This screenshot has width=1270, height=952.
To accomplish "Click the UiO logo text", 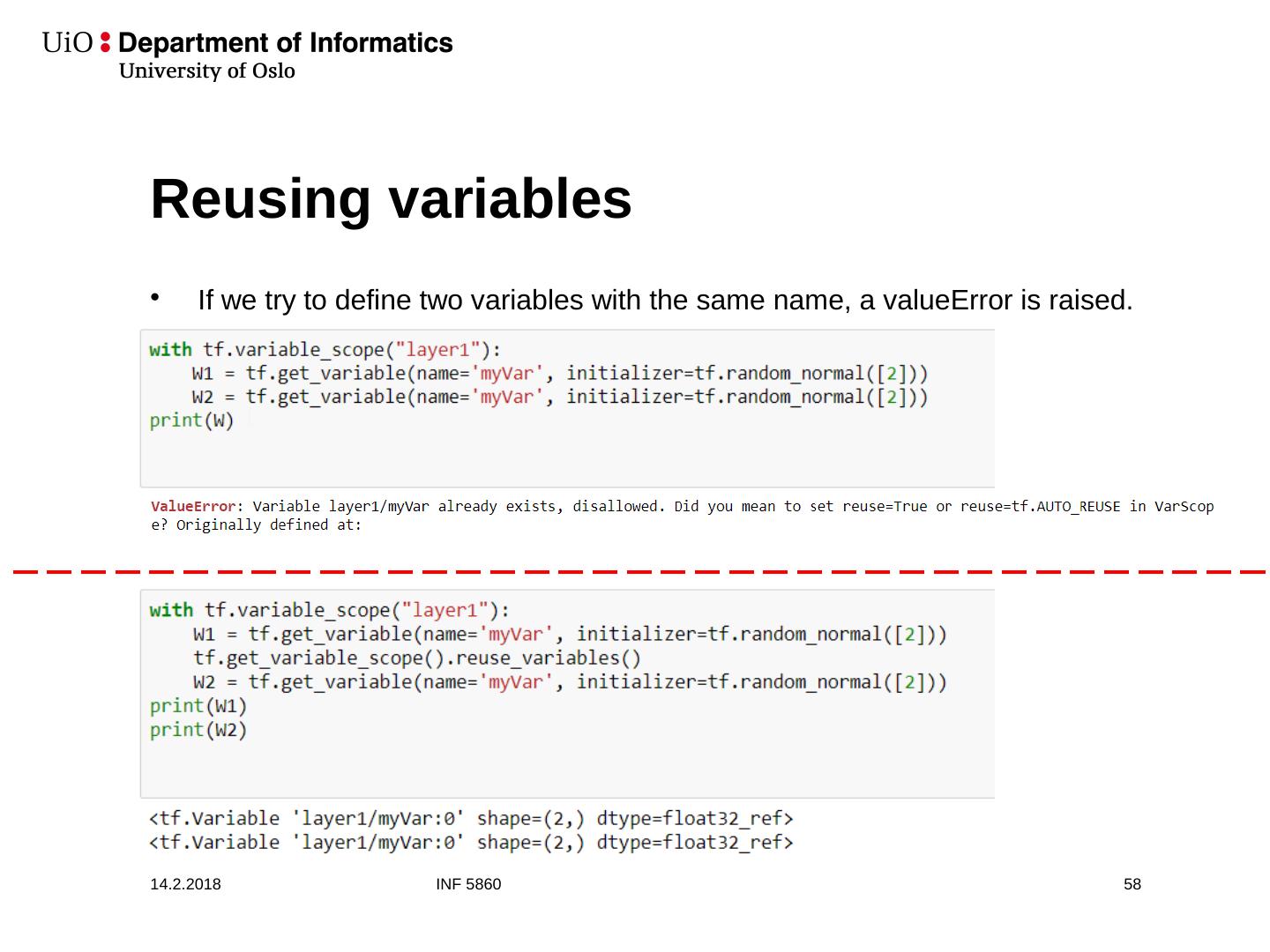I will click(67, 42).
